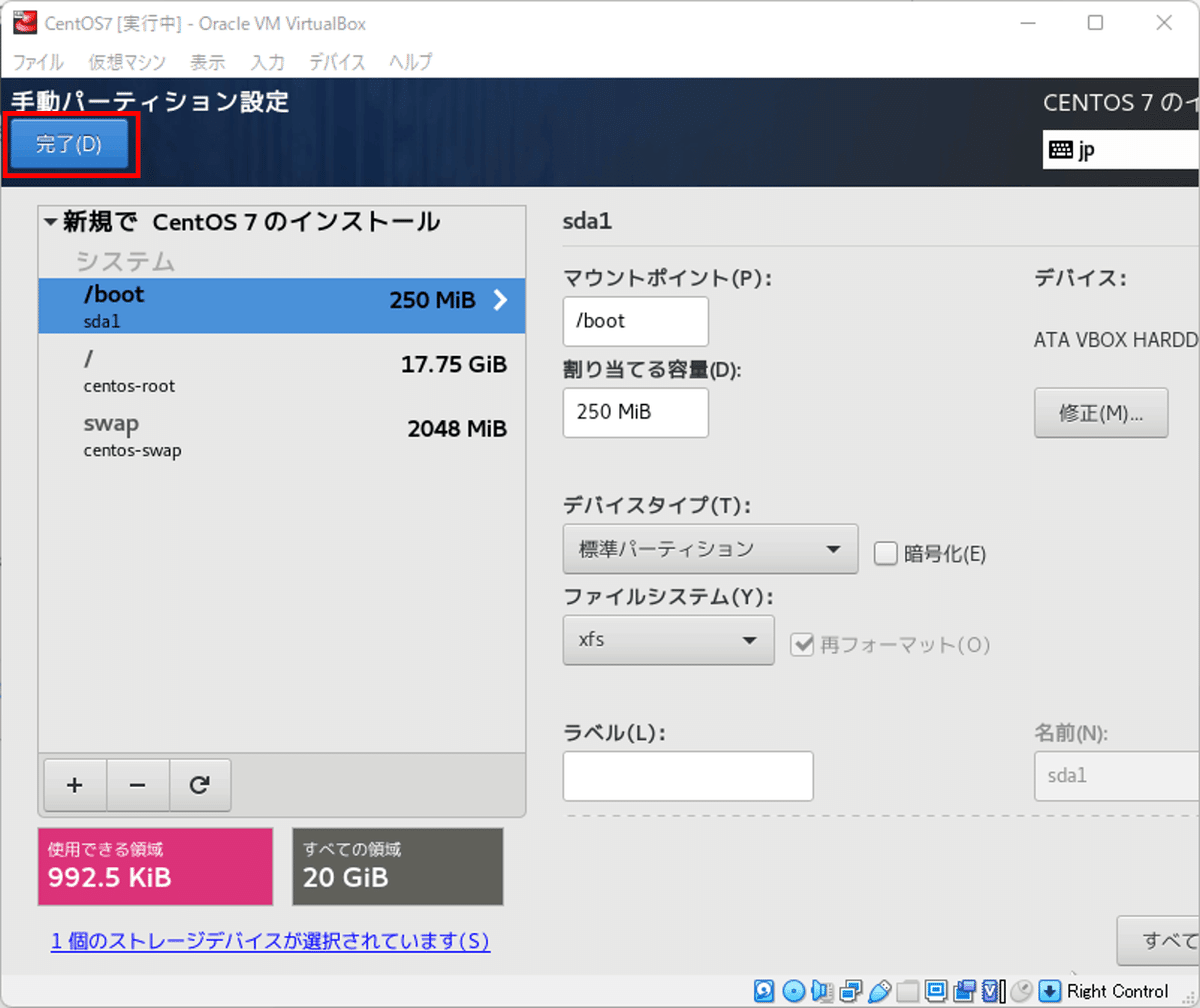Click the VirtualBox app icon in title bar
Screen dimensions: 1200x1008
tap(24, 22)
